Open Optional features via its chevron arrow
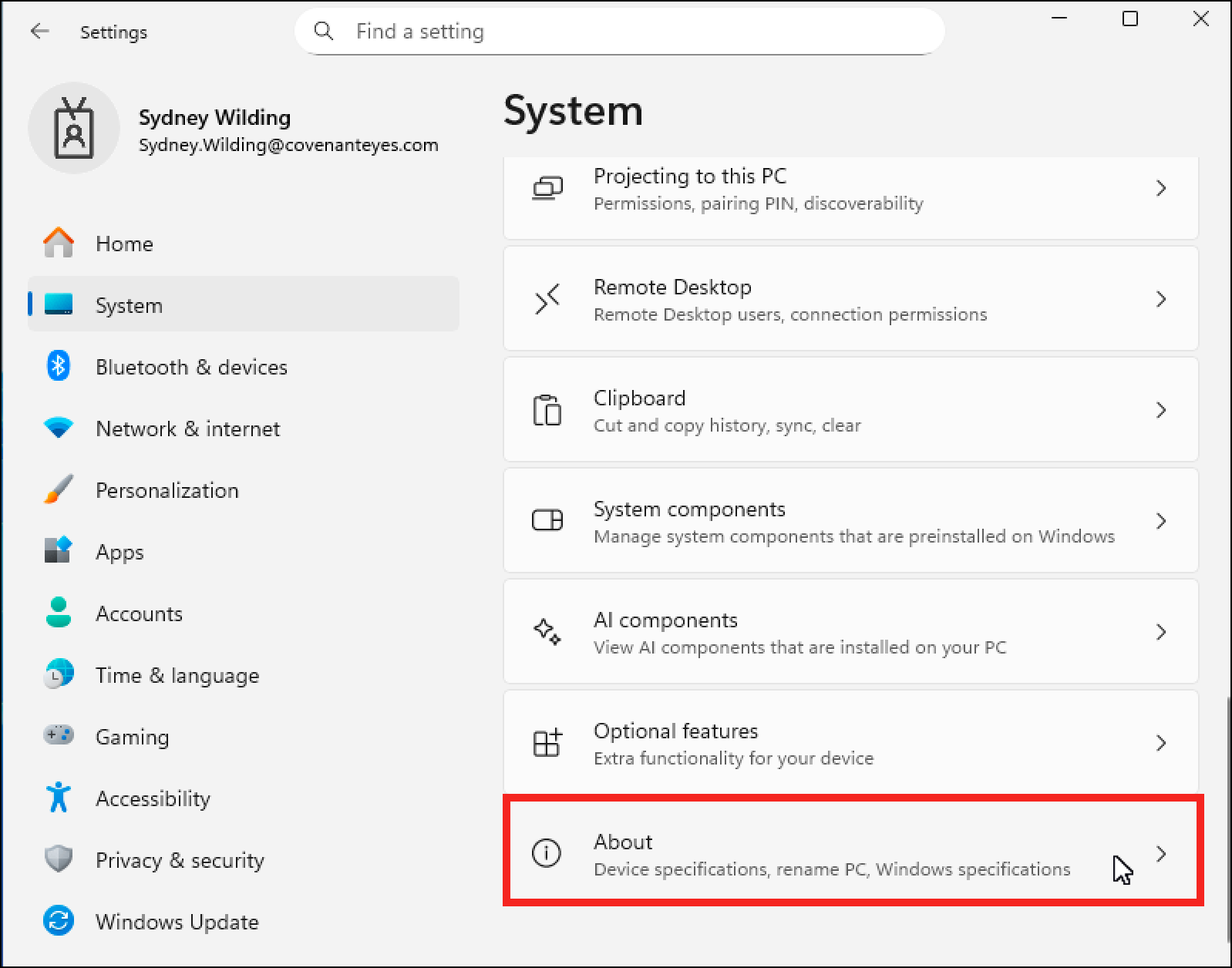 [1161, 743]
